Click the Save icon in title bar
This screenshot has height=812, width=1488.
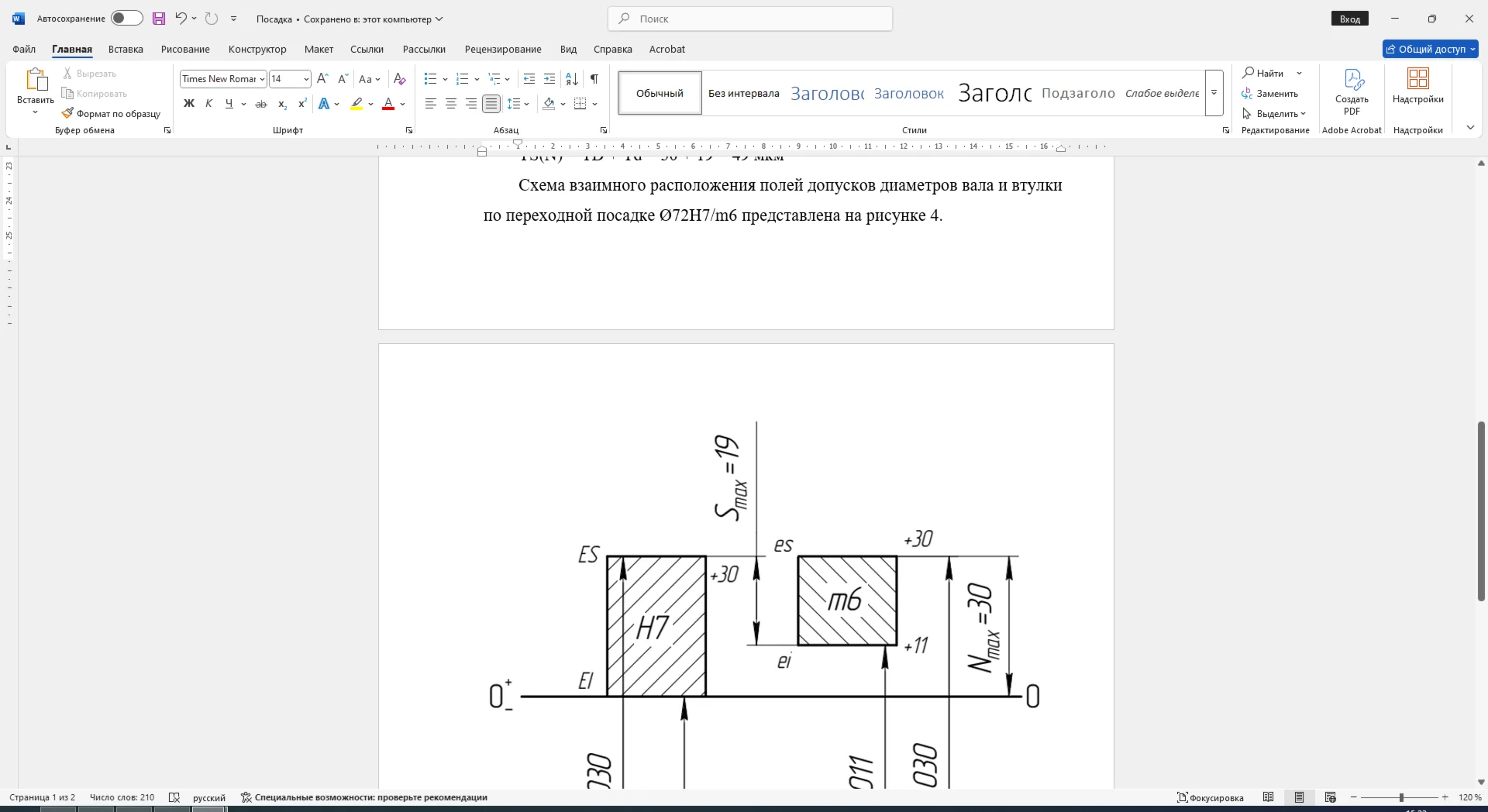pyautogui.click(x=159, y=19)
